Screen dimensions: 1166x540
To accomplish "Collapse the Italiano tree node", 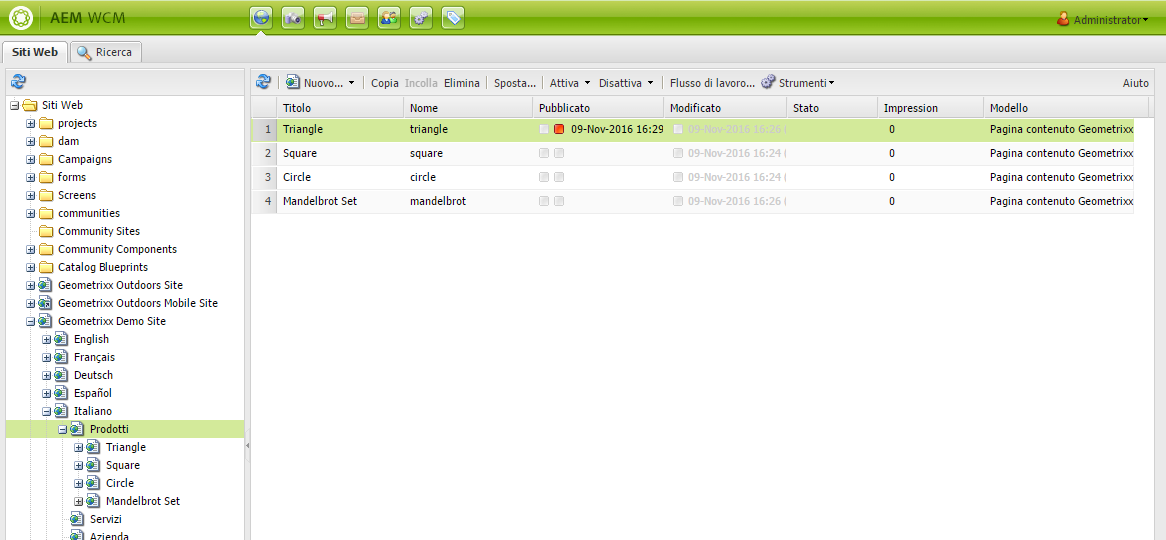I will coord(47,411).
